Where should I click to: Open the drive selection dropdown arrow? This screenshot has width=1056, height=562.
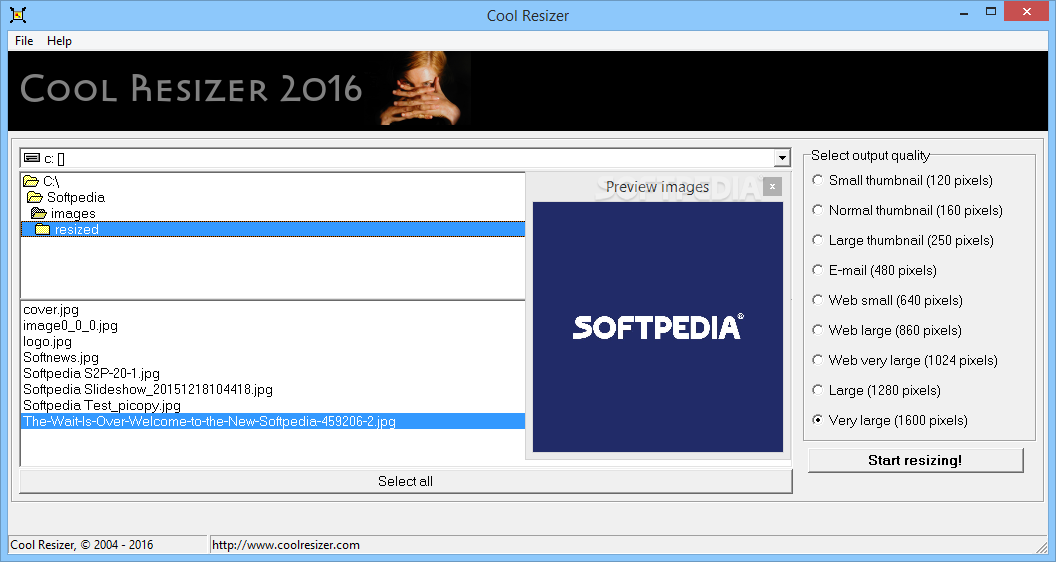(781, 158)
